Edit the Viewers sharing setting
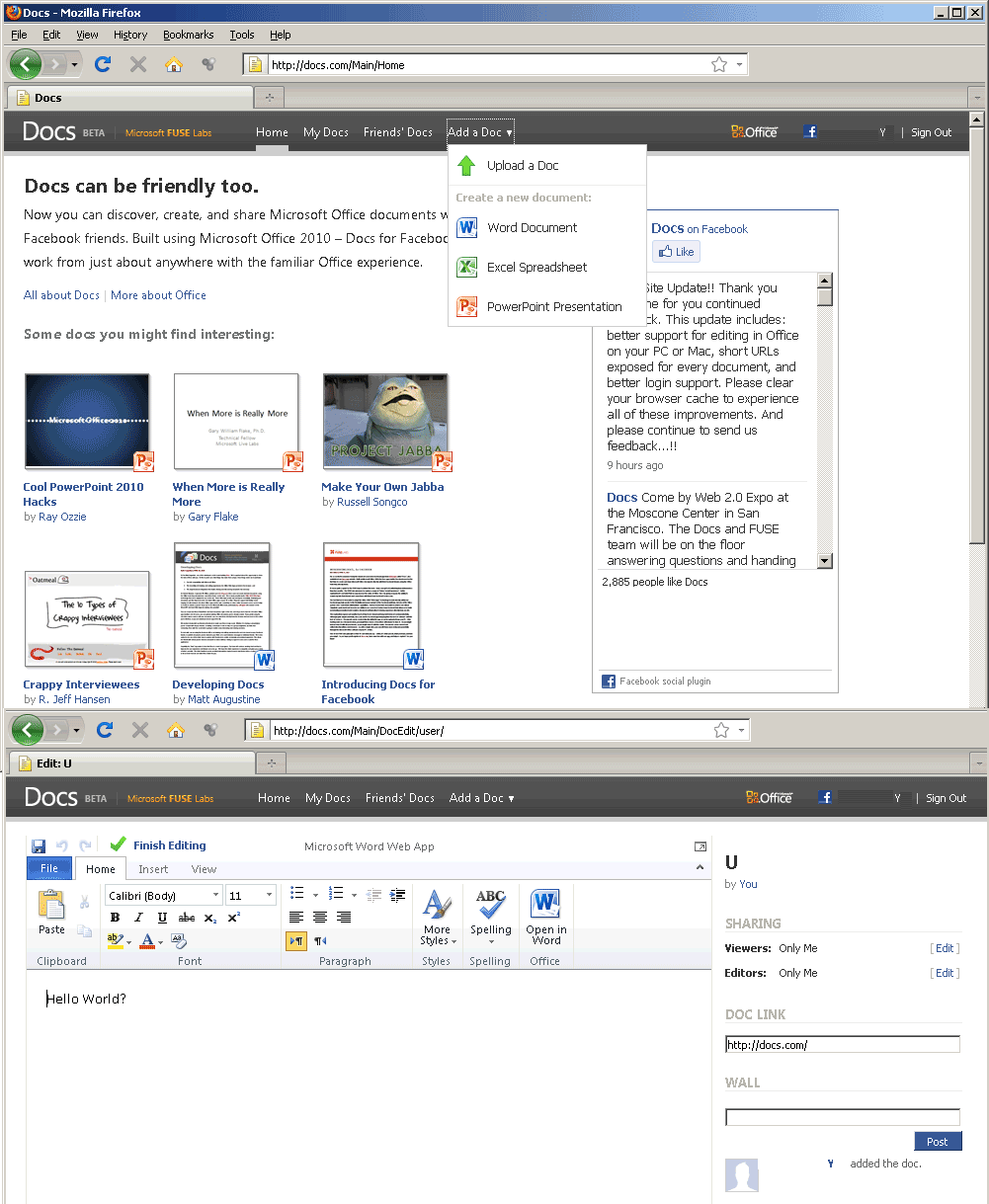Image resolution: width=989 pixels, height=1204 pixels. (x=945, y=948)
